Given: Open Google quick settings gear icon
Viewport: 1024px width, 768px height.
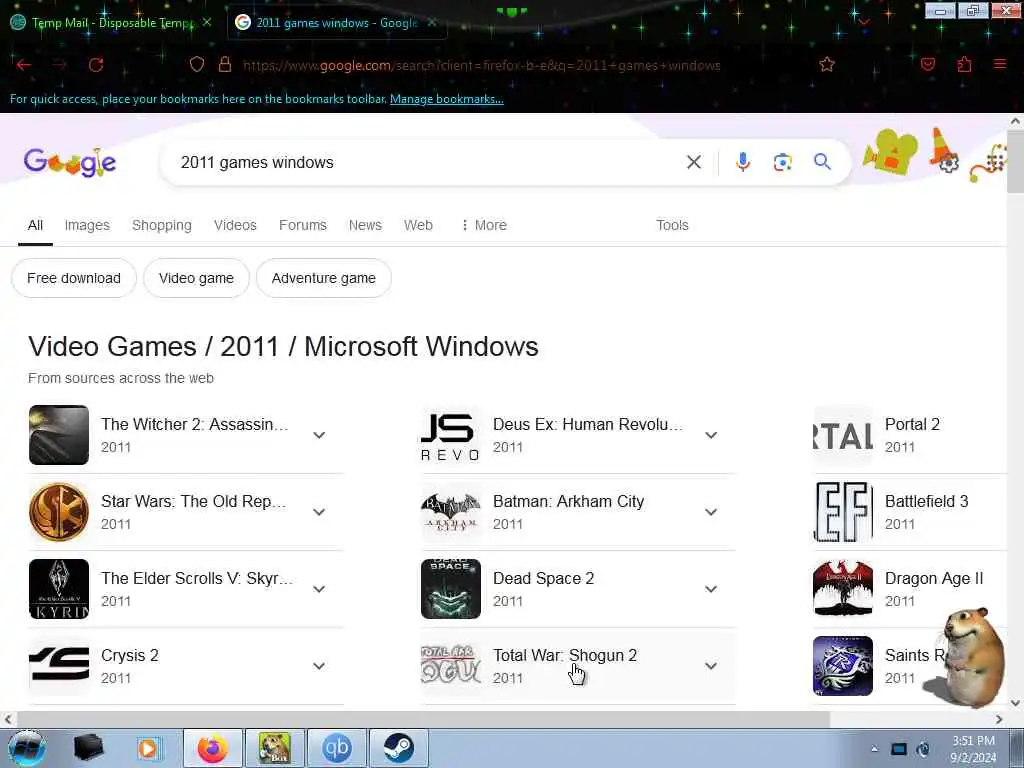Looking at the screenshot, I should pos(949,163).
